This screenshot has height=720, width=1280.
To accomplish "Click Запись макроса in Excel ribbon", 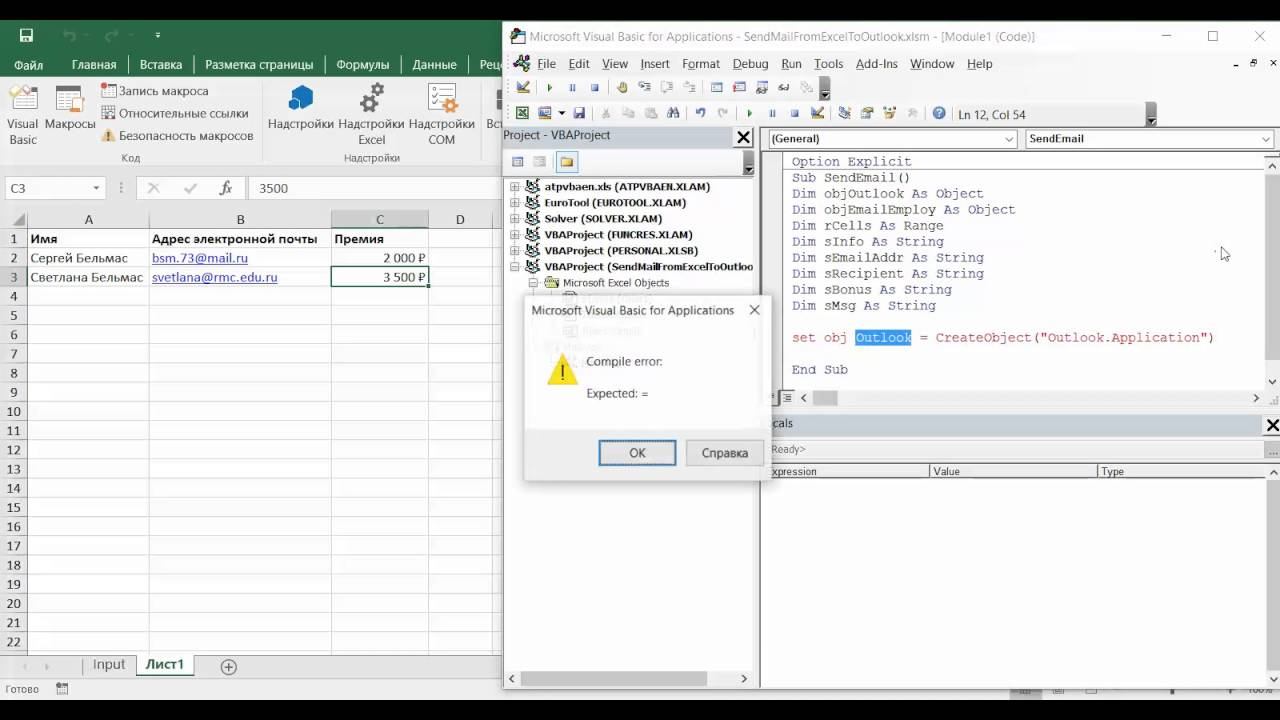I will click(155, 91).
